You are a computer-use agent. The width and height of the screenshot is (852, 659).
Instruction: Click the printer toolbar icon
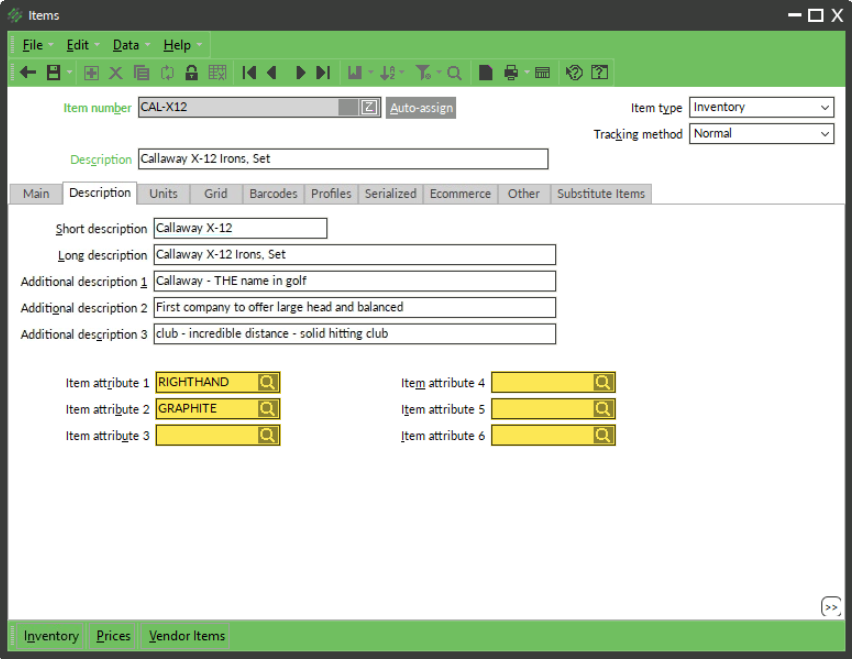511,73
